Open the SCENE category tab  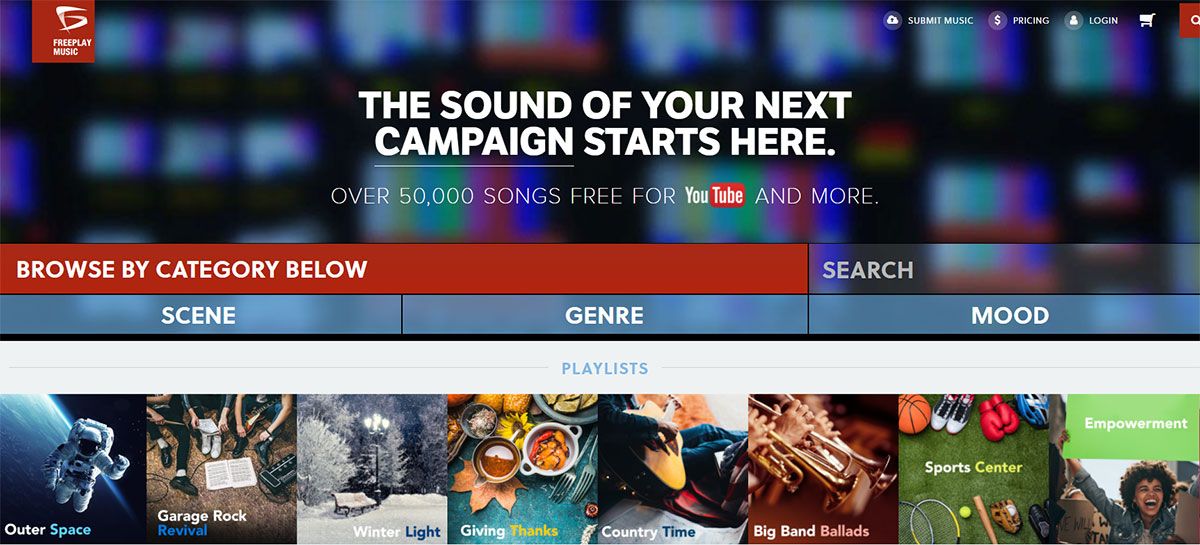click(x=200, y=315)
